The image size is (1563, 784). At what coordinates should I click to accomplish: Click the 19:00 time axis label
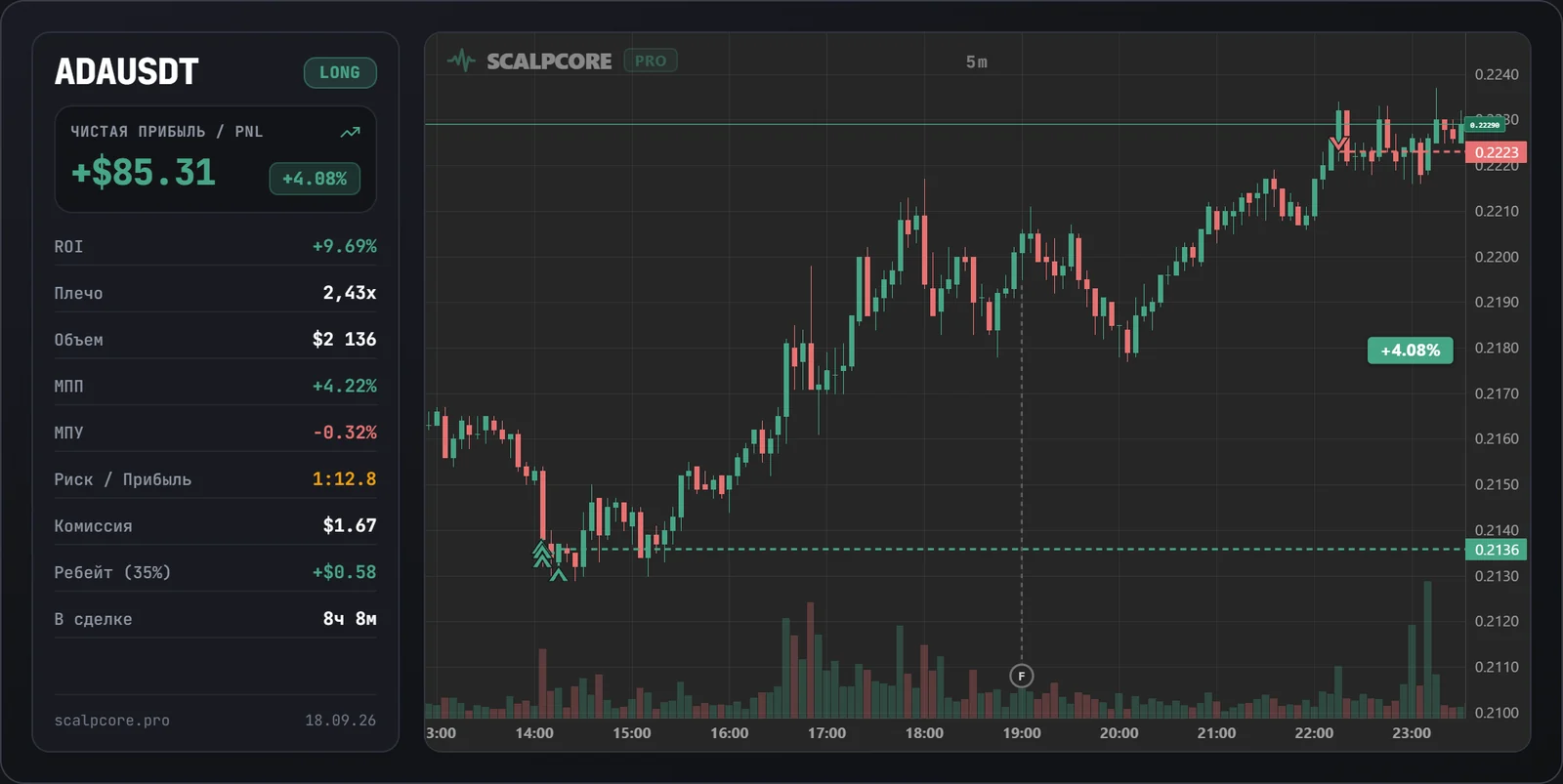[x=1022, y=733]
